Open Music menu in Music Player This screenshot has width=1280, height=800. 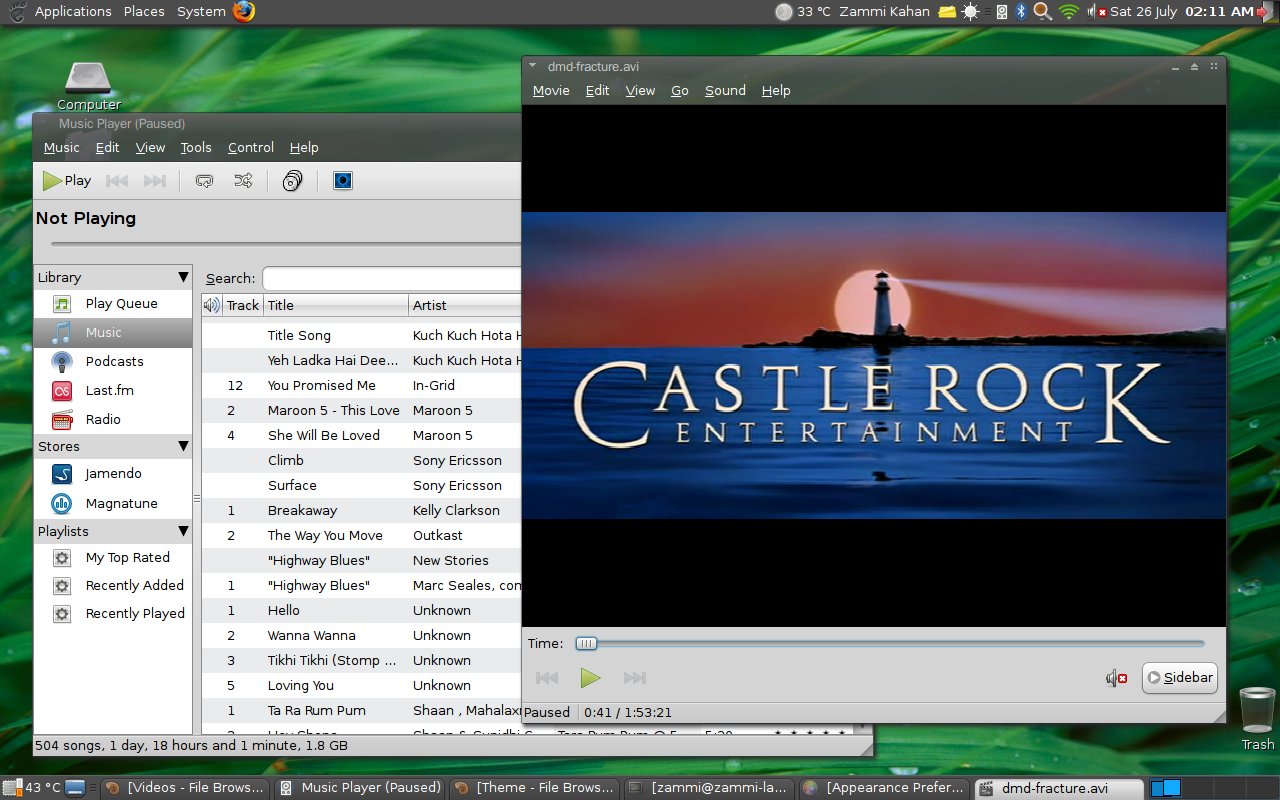[62, 147]
